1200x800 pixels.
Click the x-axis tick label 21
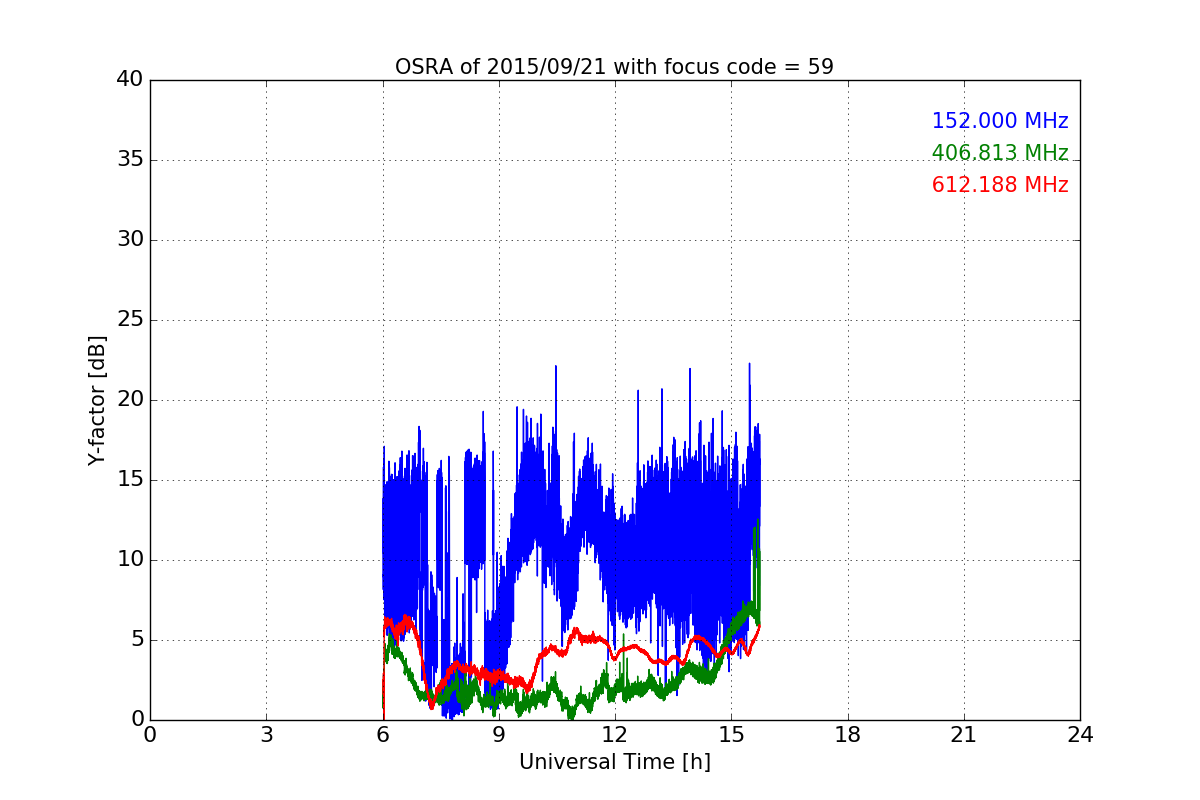point(964,735)
